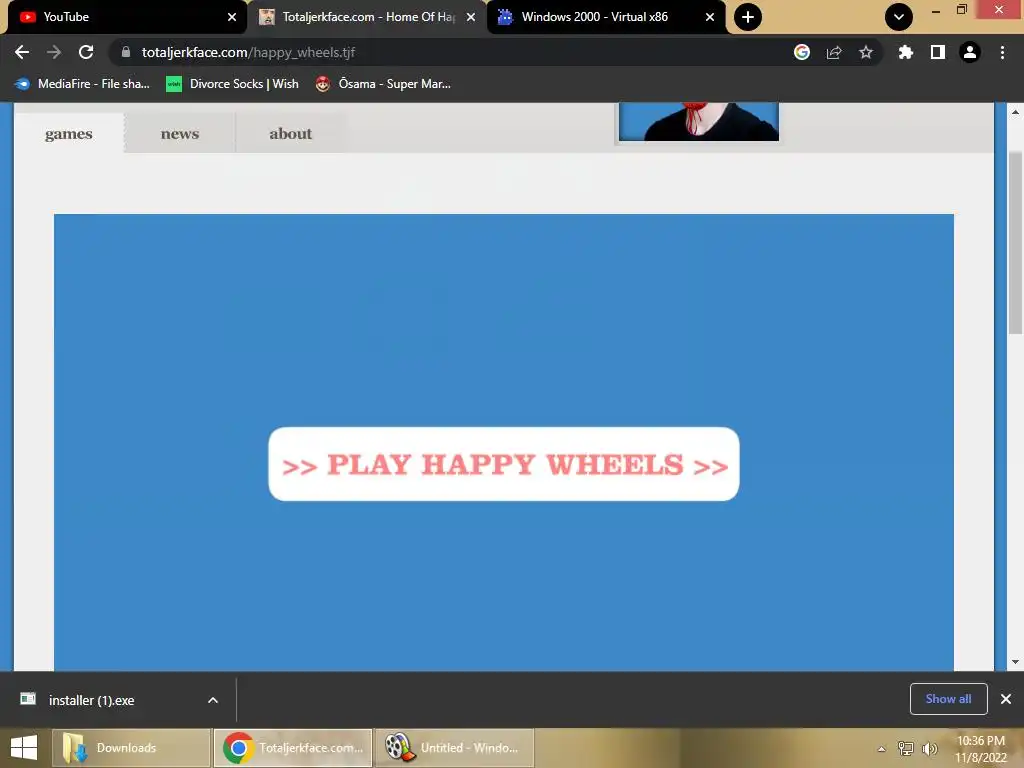Click the network tray icon

coord(906,748)
